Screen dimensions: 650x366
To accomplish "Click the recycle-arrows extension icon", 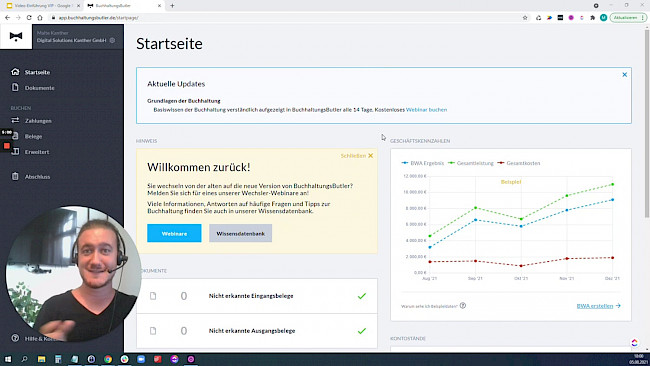I will (538, 18).
